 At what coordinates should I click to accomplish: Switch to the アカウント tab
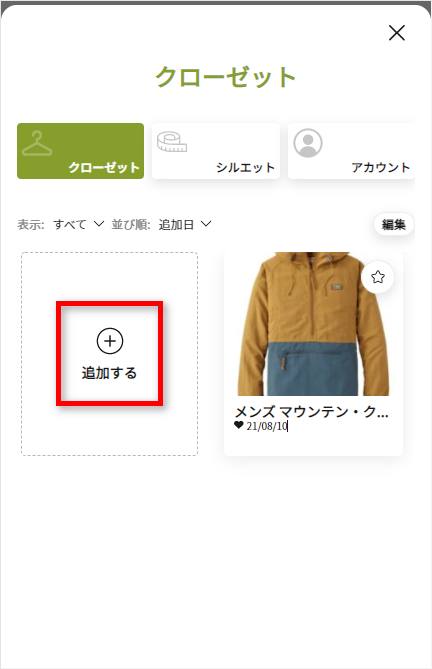click(351, 151)
